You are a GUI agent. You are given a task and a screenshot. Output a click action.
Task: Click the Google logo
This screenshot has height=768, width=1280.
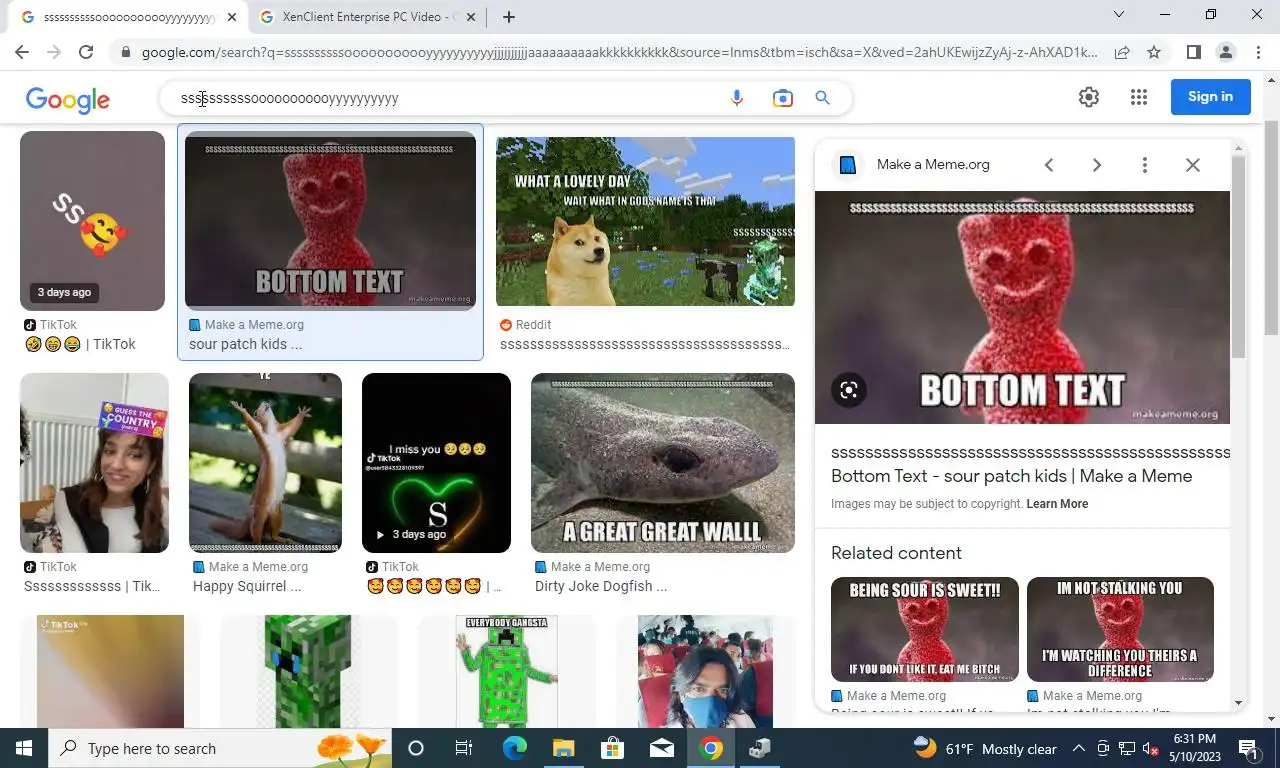pyautogui.click(x=68, y=99)
